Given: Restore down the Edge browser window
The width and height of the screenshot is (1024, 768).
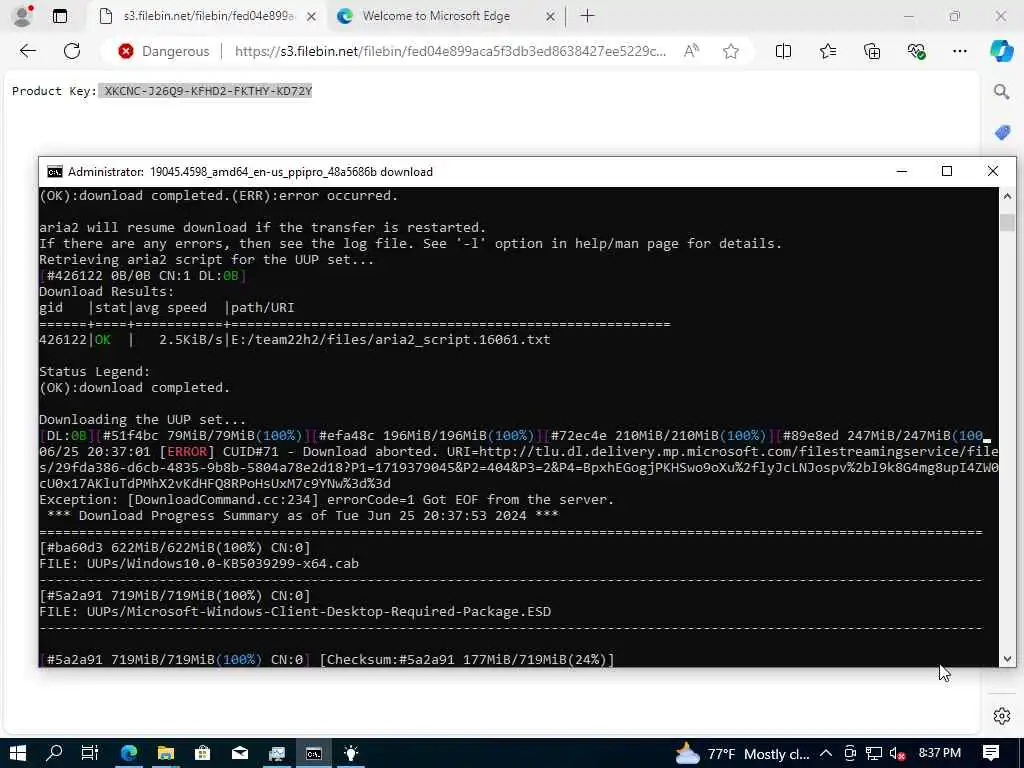Looking at the screenshot, I should pos(955,16).
